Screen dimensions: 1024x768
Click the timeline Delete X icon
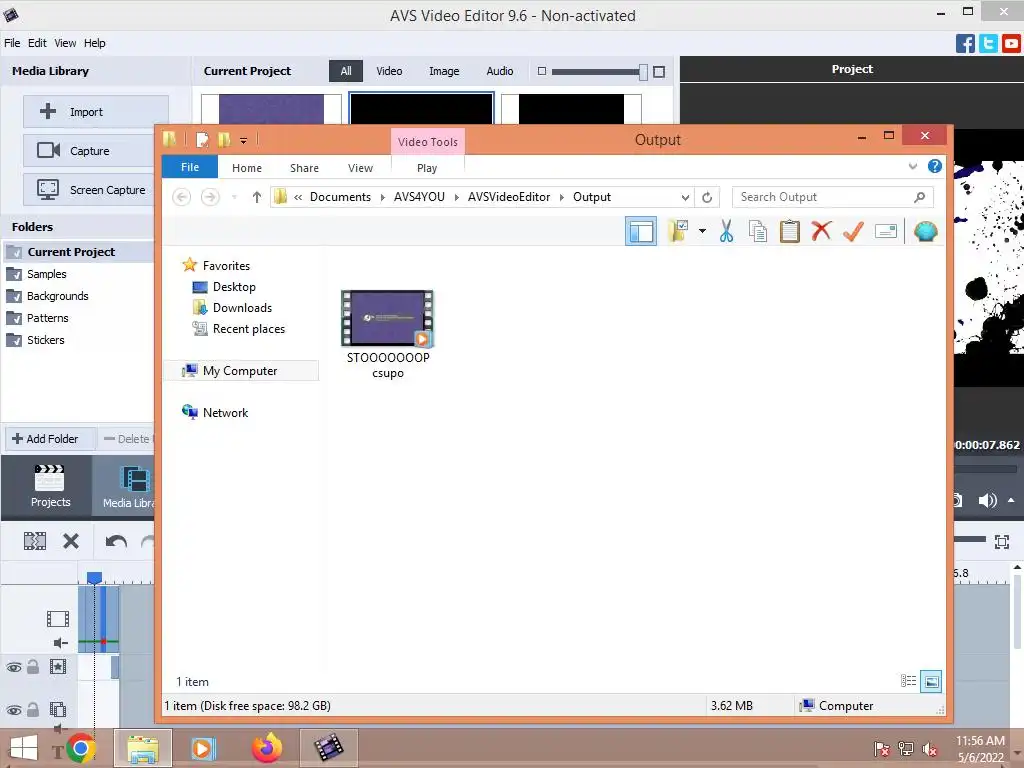71,541
